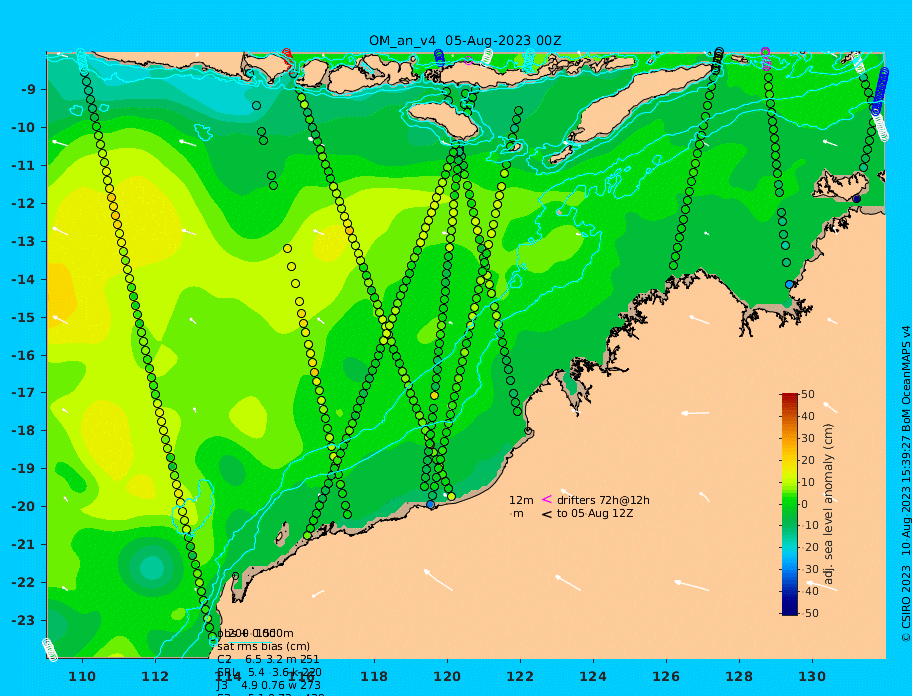
Task: Click the colorbar tick label 40
Action: click(x=808, y=416)
